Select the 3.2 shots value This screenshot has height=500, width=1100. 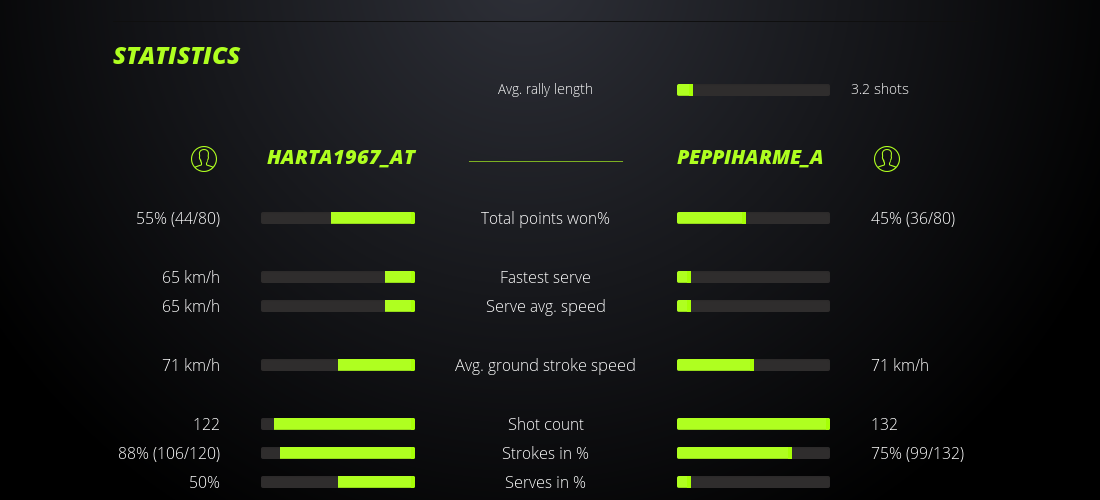[x=880, y=89]
